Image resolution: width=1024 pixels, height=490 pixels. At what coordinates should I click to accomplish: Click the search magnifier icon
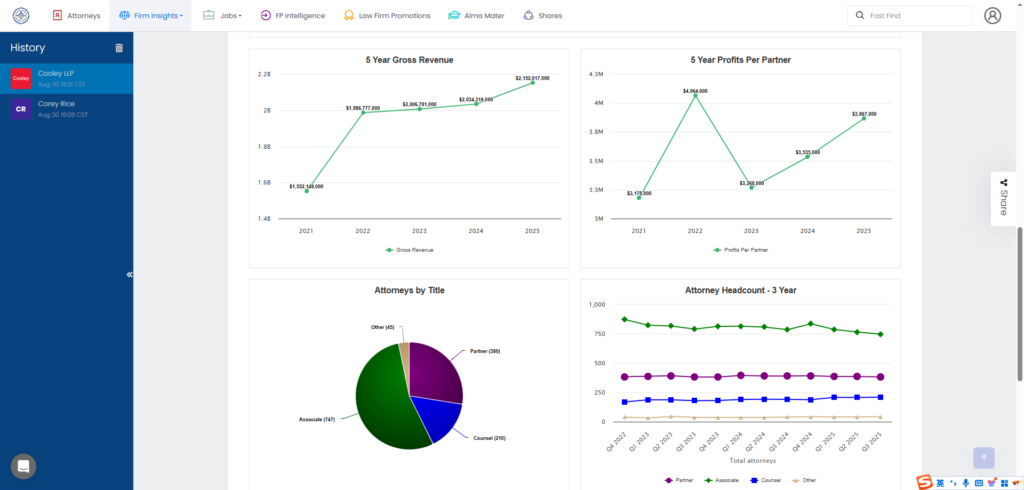coord(860,16)
